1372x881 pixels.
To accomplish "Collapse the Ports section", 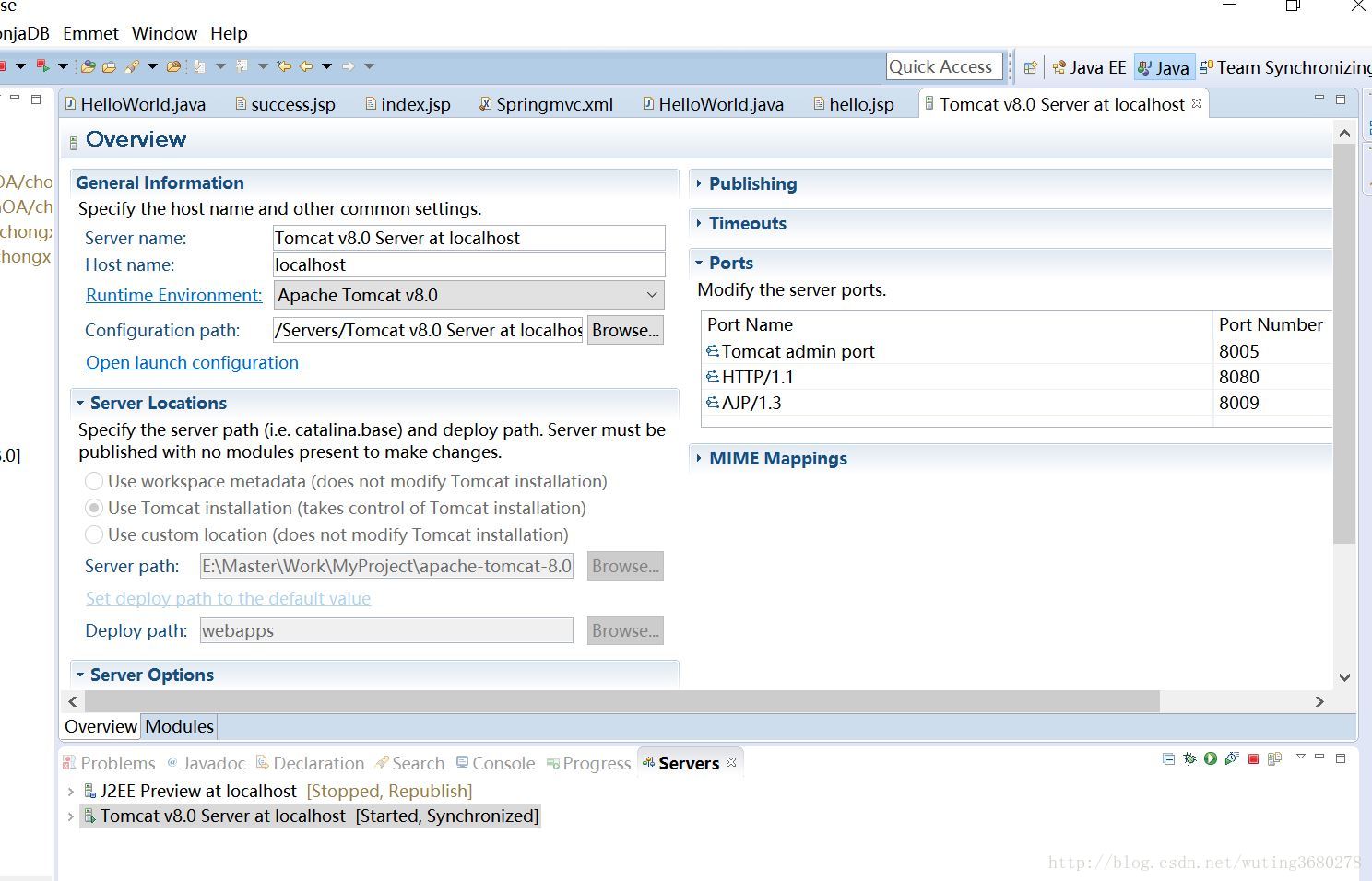I will coord(699,263).
